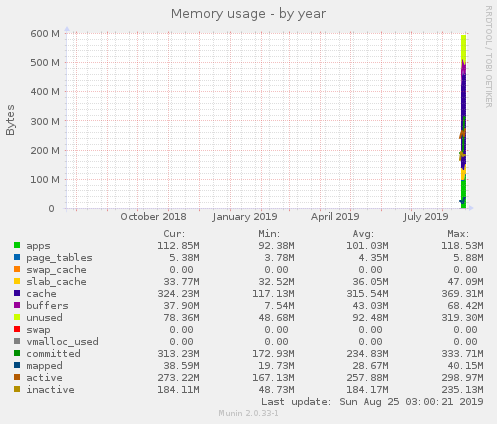Image resolution: width=497 pixels, height=424 pixels.
Task: Click the orange swap_cache legend swatch
Action: (x=17, y=269)
